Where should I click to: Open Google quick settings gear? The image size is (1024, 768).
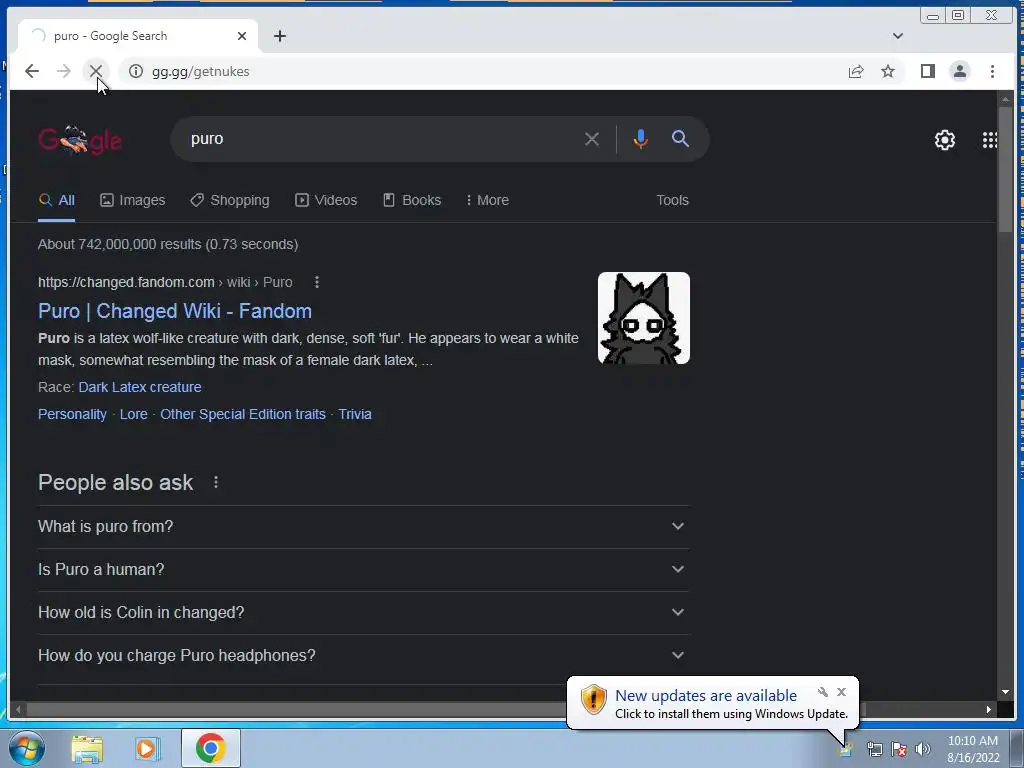[x=944, y=140]
